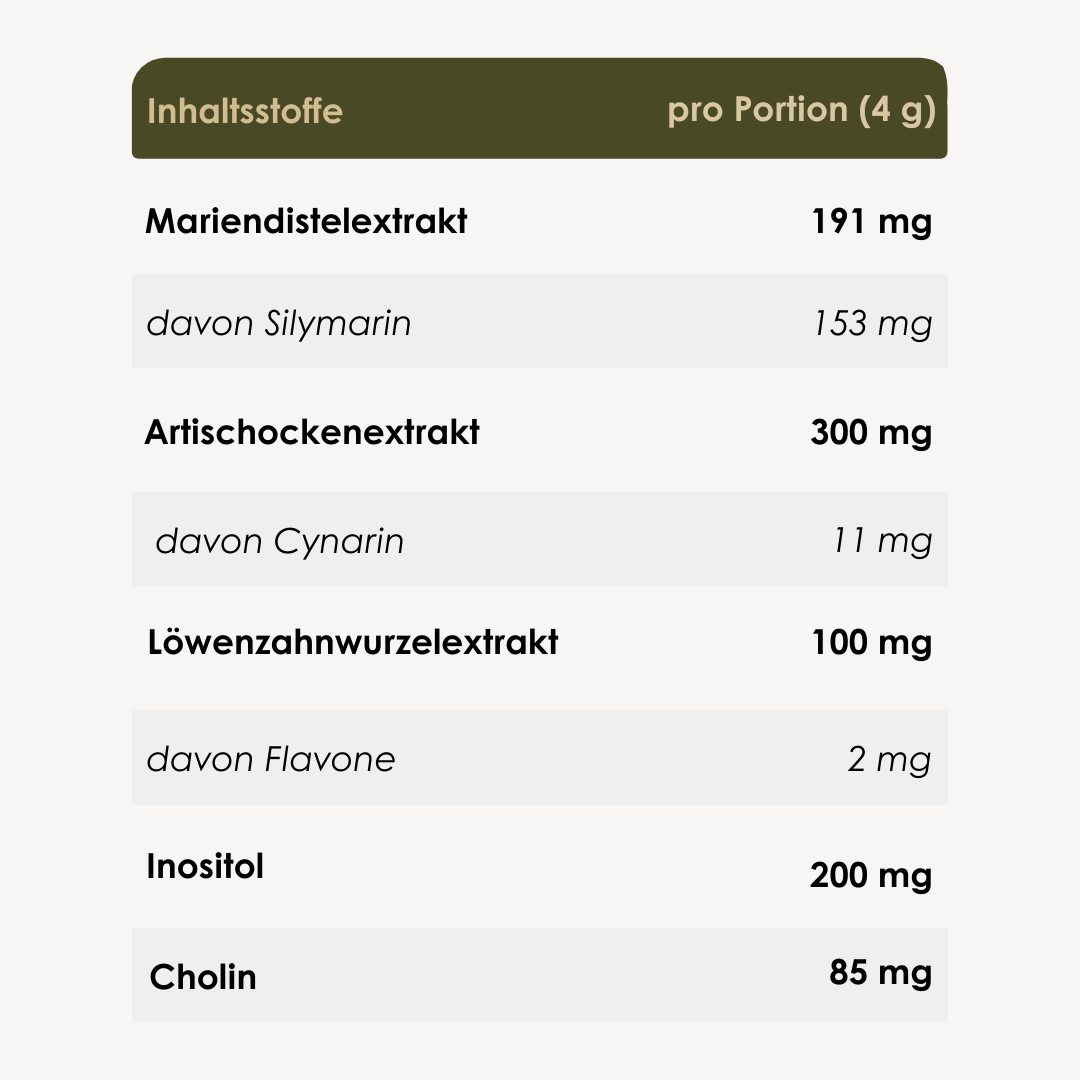
Task: Click the Inhaltsstoffe column header
Action: pyautogui.click(x=244, y=110)
